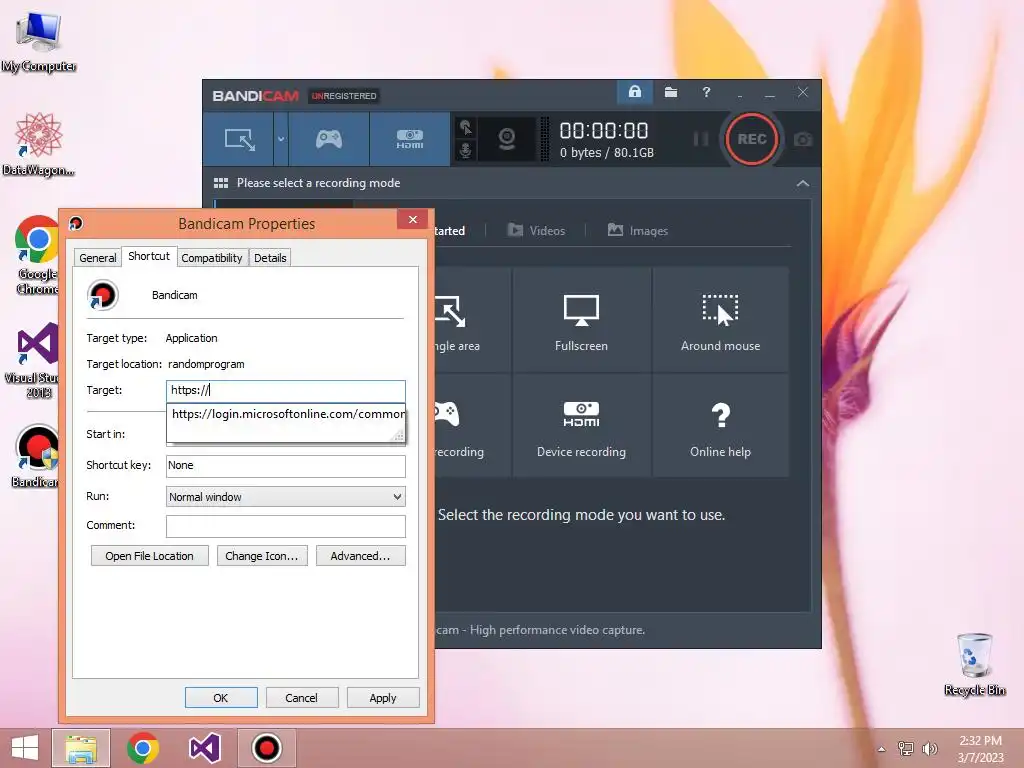This screenshot has height=768, width=1024.
Task: Select the Shortcut tab in Properties
Action: click(149, 256)
